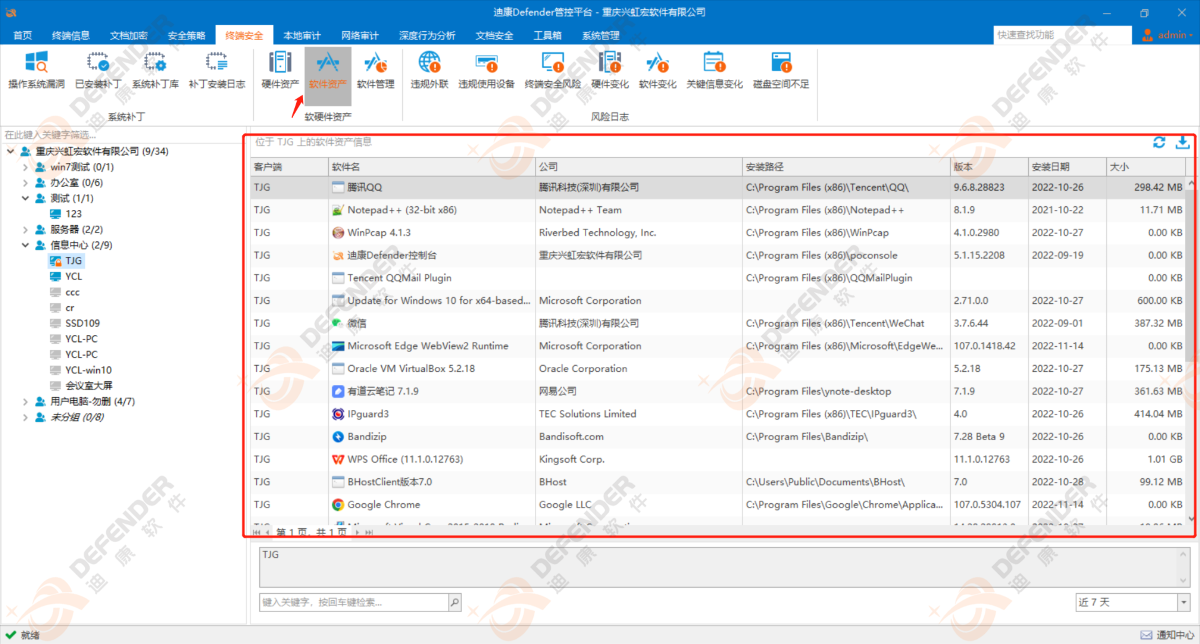Open the 操作系统漏洞 ribbon icon

click(37, 69)
